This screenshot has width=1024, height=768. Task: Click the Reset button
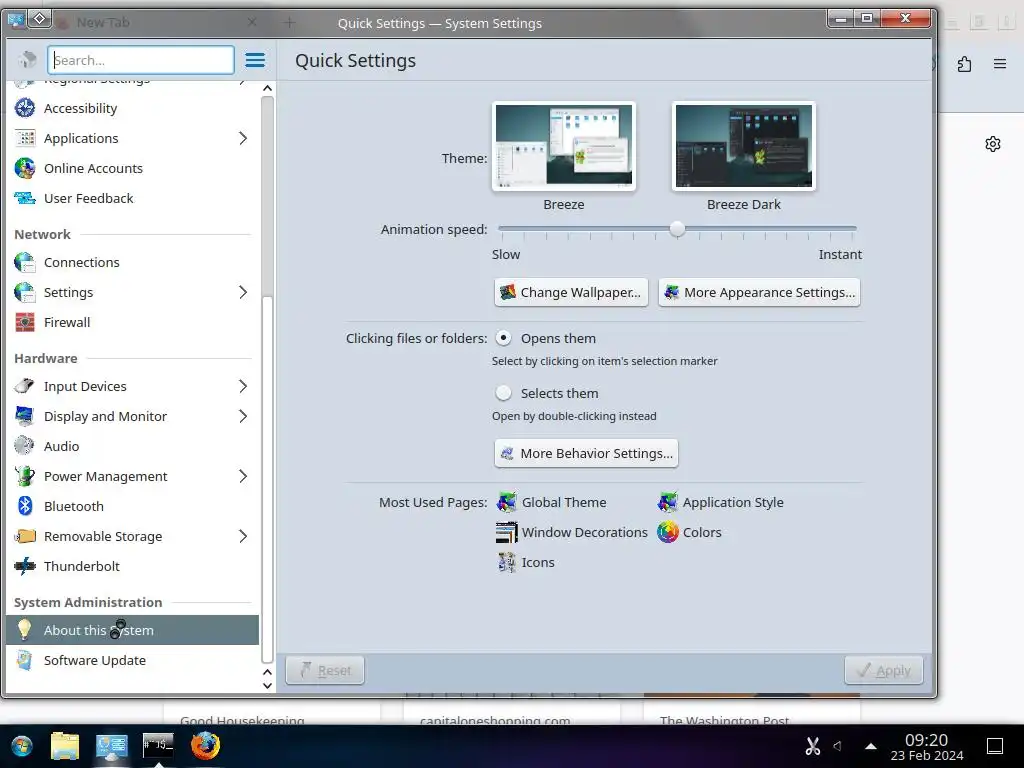pos(325,670)
